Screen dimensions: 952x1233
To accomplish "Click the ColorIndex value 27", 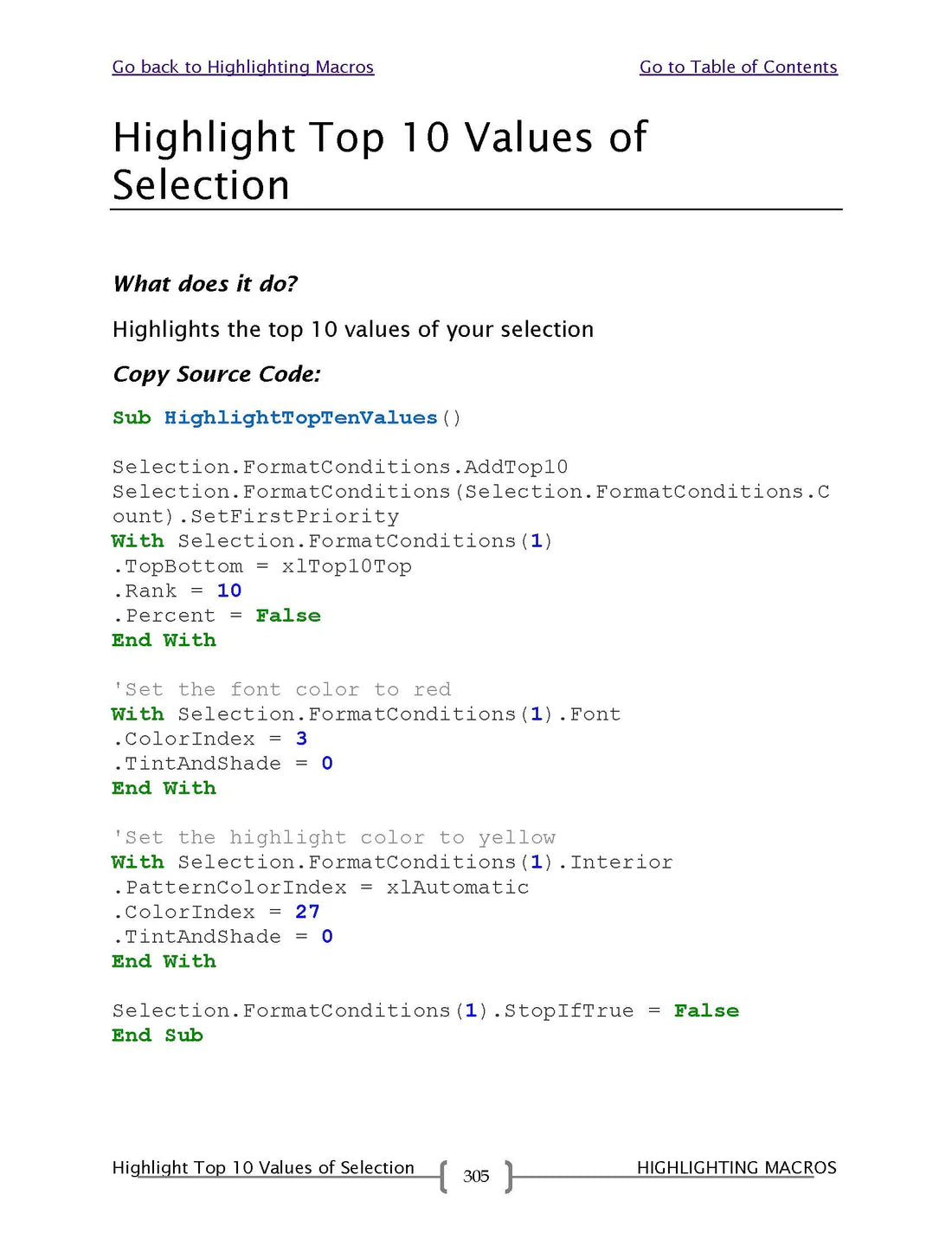I will pos(307,913).
